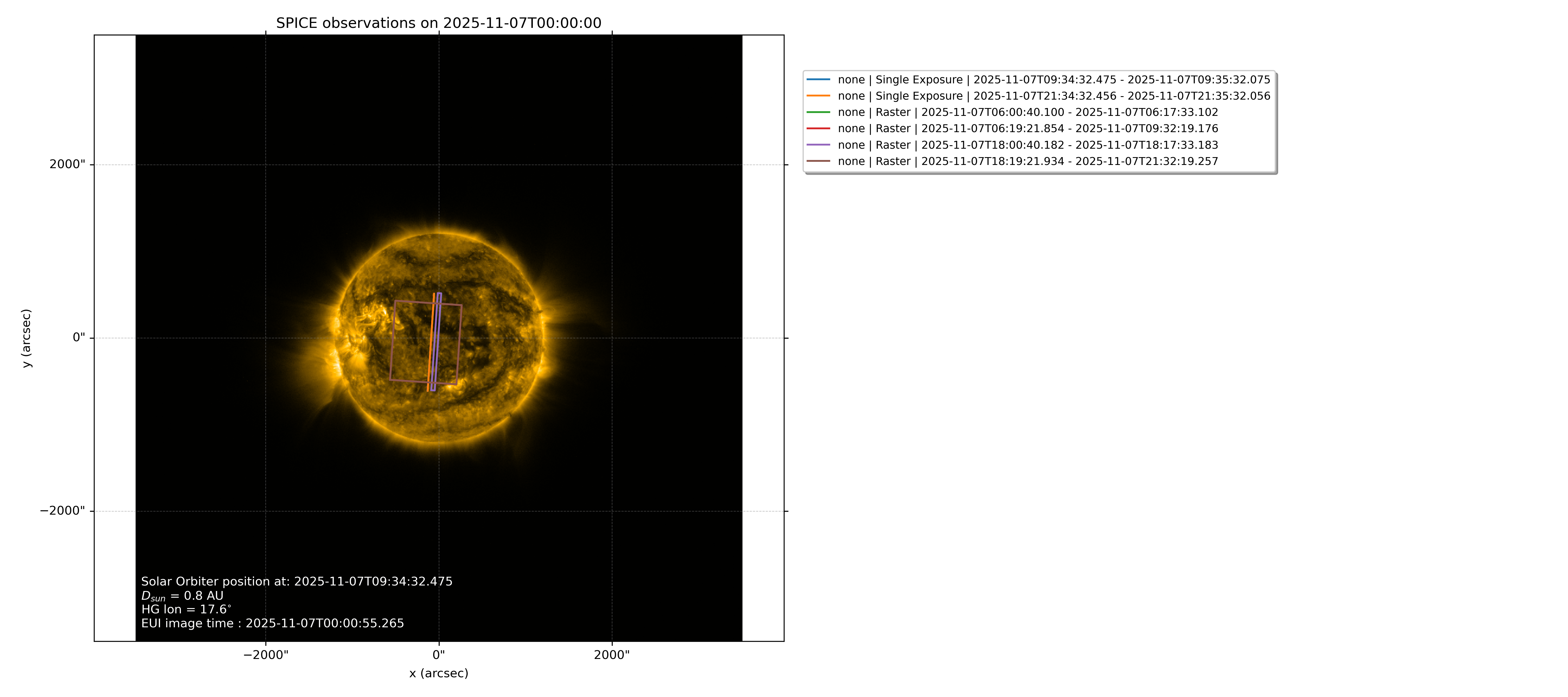The image size is (1568, 697).
Task: Click the plot title SPICE observations
Action: click(x=438, y=23)
